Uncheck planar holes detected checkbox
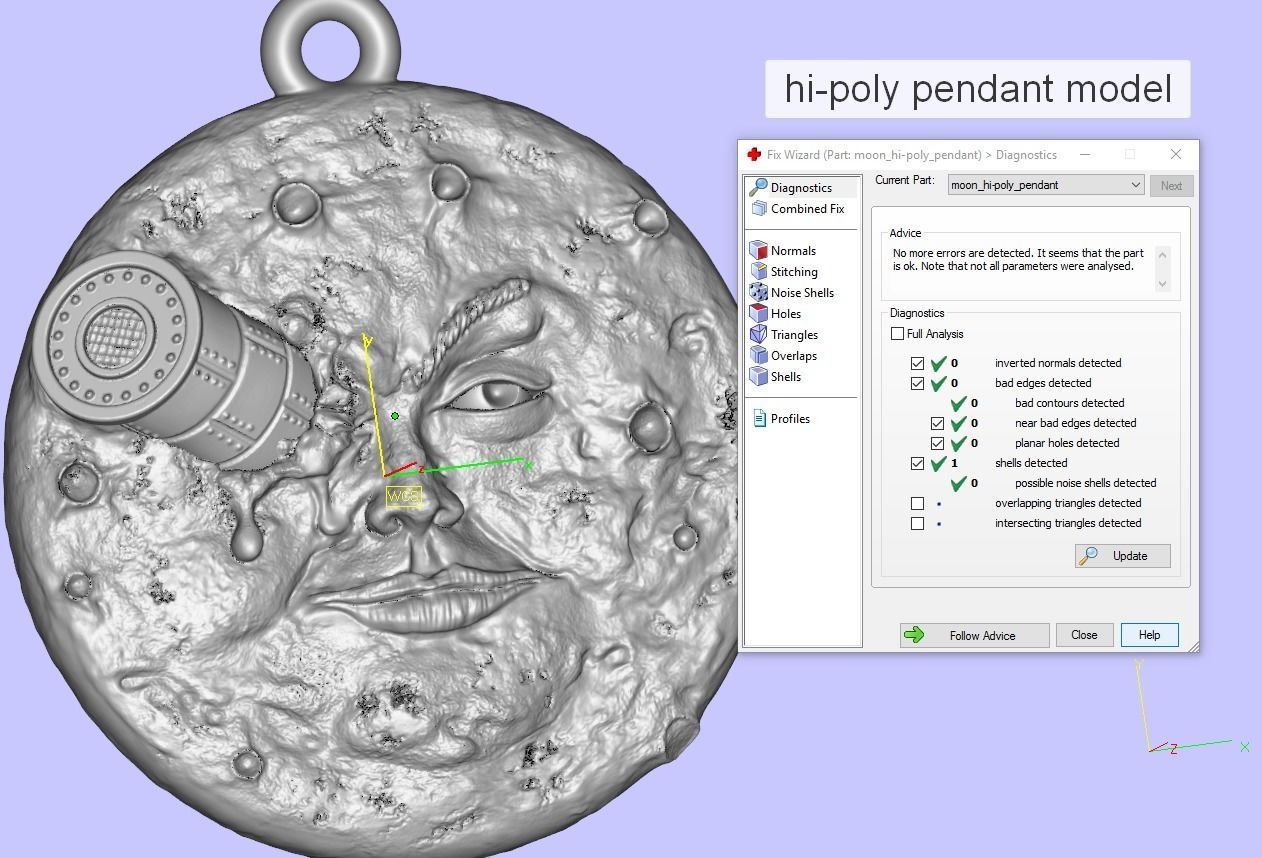Screen dimensions: 1262x858 coord(937,443)
